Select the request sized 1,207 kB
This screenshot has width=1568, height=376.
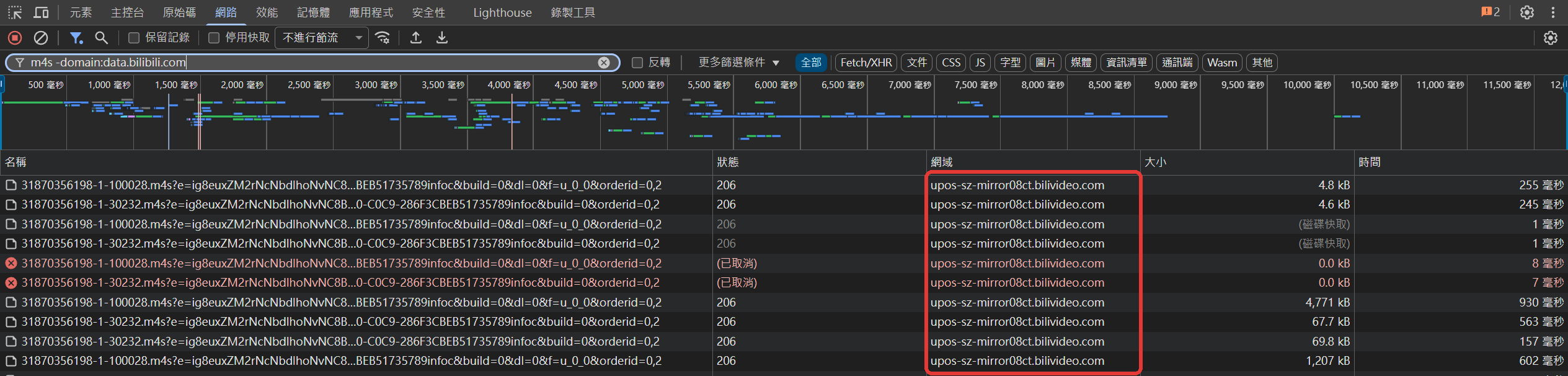(x=784, y=361)
